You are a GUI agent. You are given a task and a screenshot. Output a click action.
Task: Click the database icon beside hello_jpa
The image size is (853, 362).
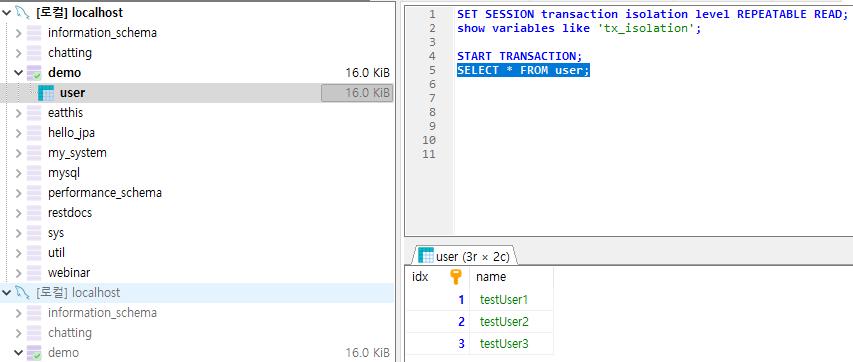point(34,133)
